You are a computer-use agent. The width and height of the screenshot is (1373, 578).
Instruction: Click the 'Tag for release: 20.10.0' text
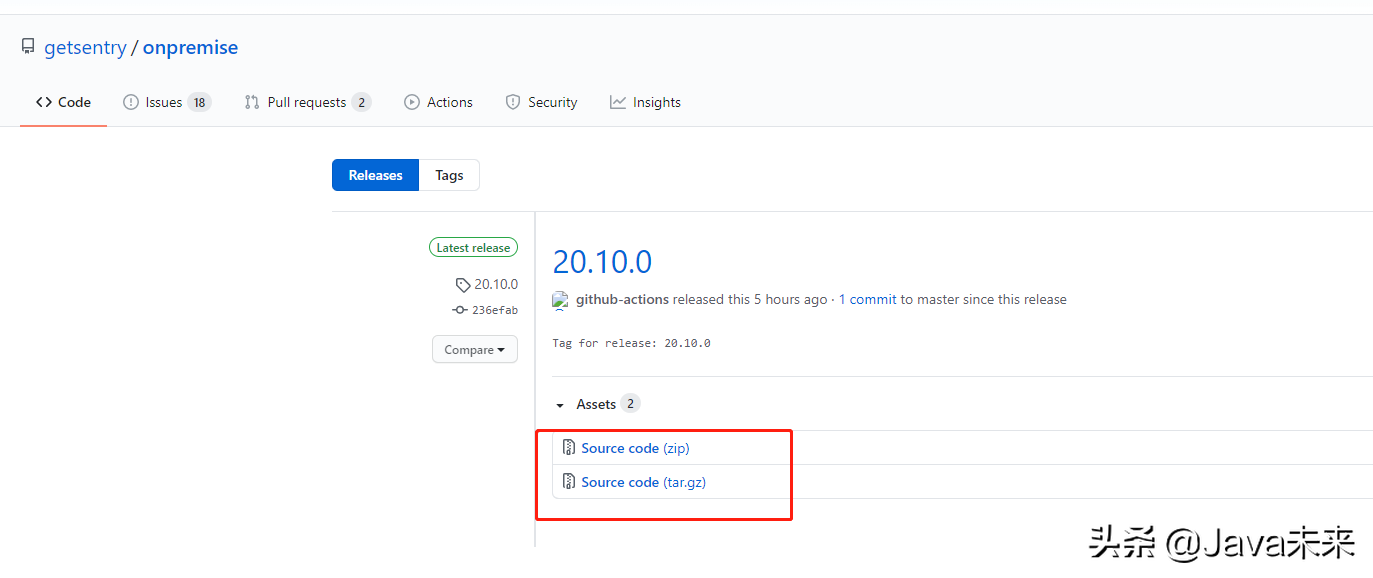(631, 343)
